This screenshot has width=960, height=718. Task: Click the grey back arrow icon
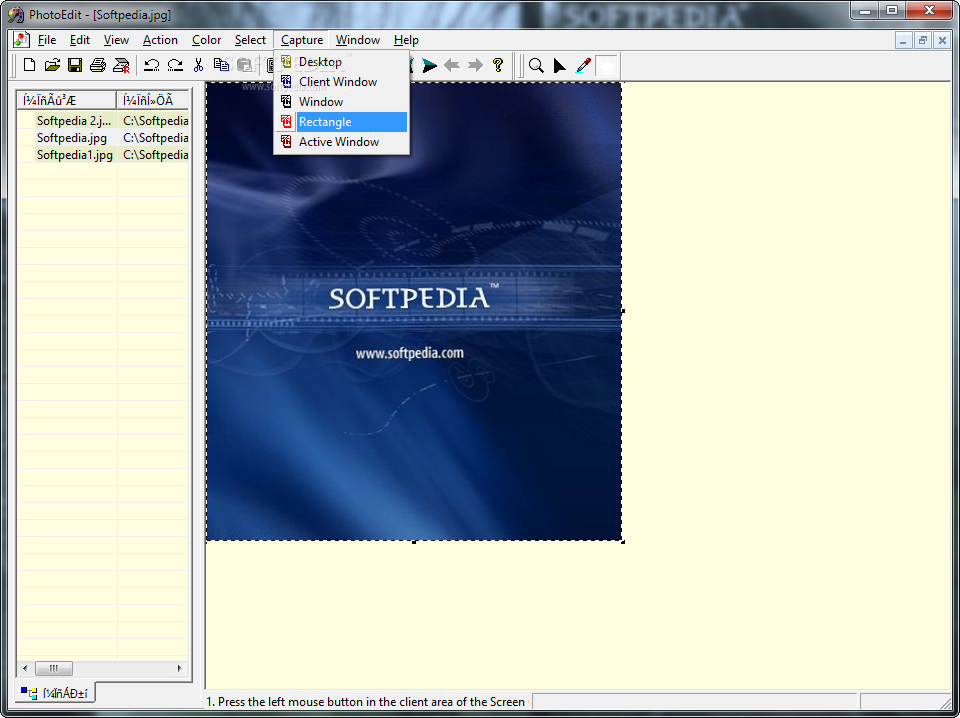452,65
